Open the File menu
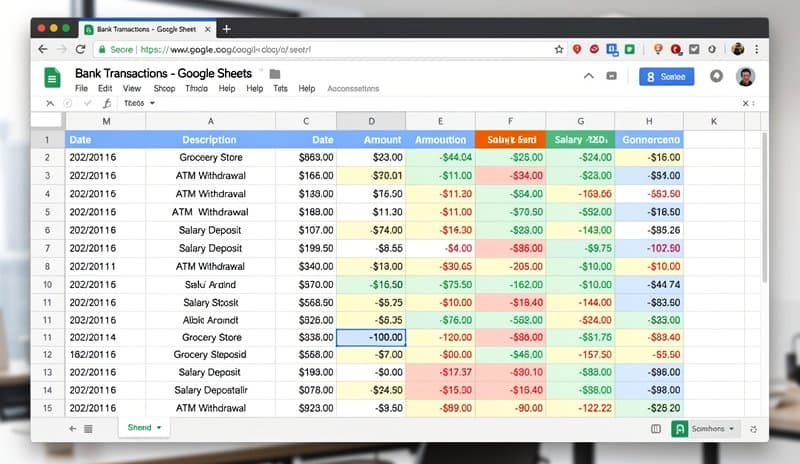 (81, 88)
